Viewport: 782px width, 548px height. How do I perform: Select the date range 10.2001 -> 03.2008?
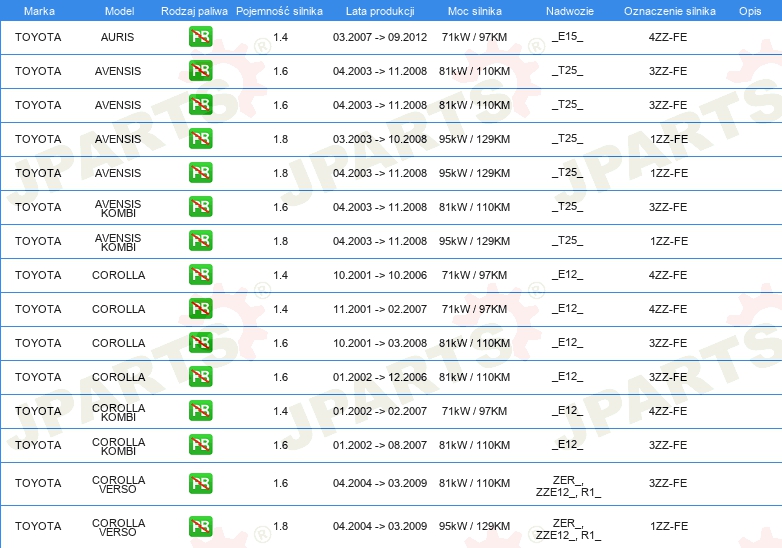coord(380,343)
